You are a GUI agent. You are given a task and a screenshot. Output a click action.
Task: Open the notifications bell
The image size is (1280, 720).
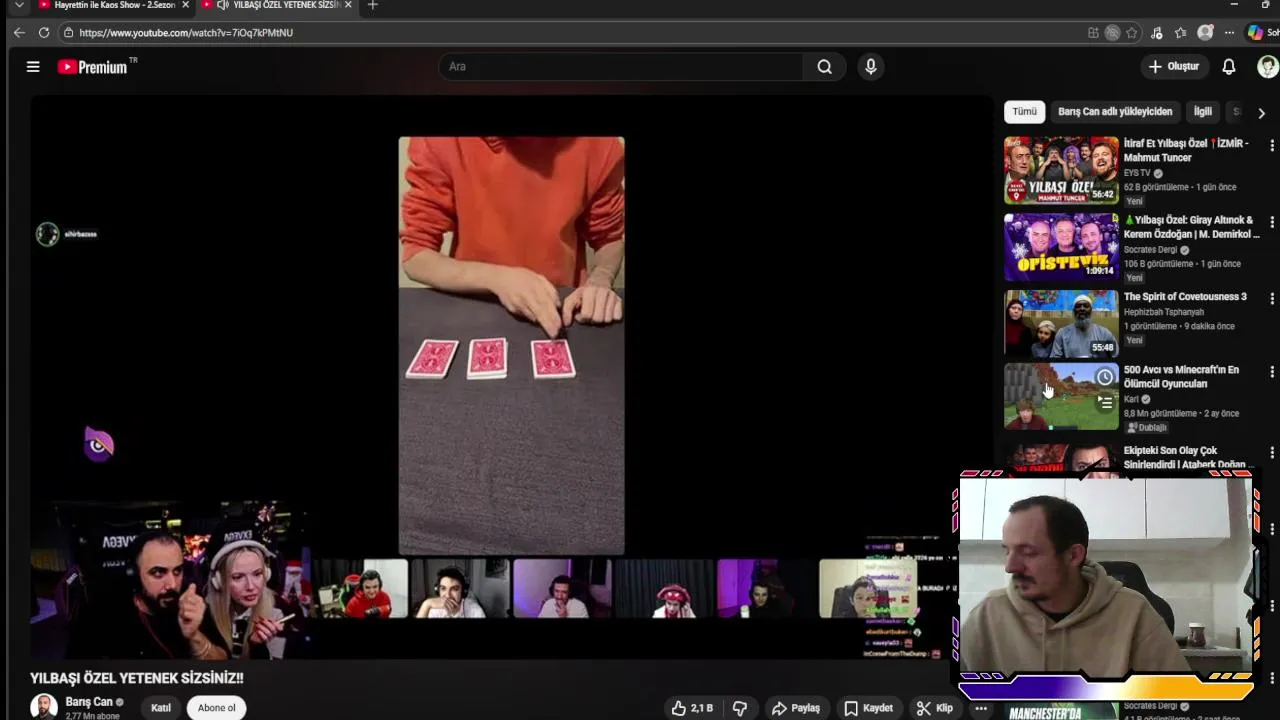point(1229,67)
